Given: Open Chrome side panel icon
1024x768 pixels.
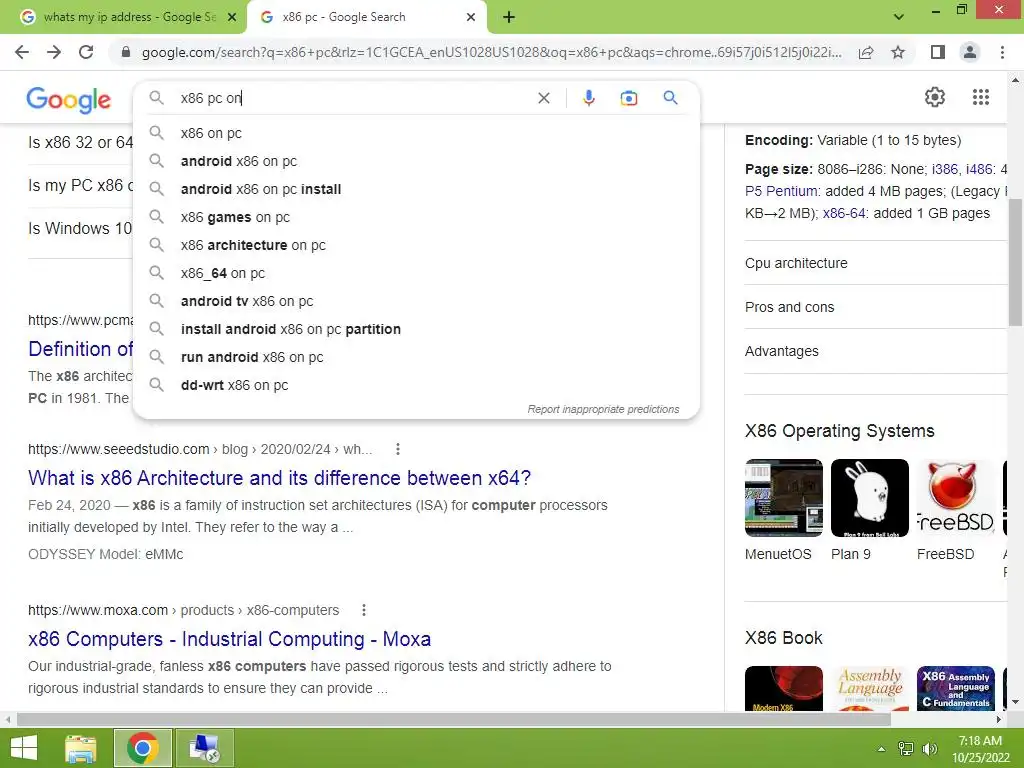Looking at the screenshot, I should 938,52.
